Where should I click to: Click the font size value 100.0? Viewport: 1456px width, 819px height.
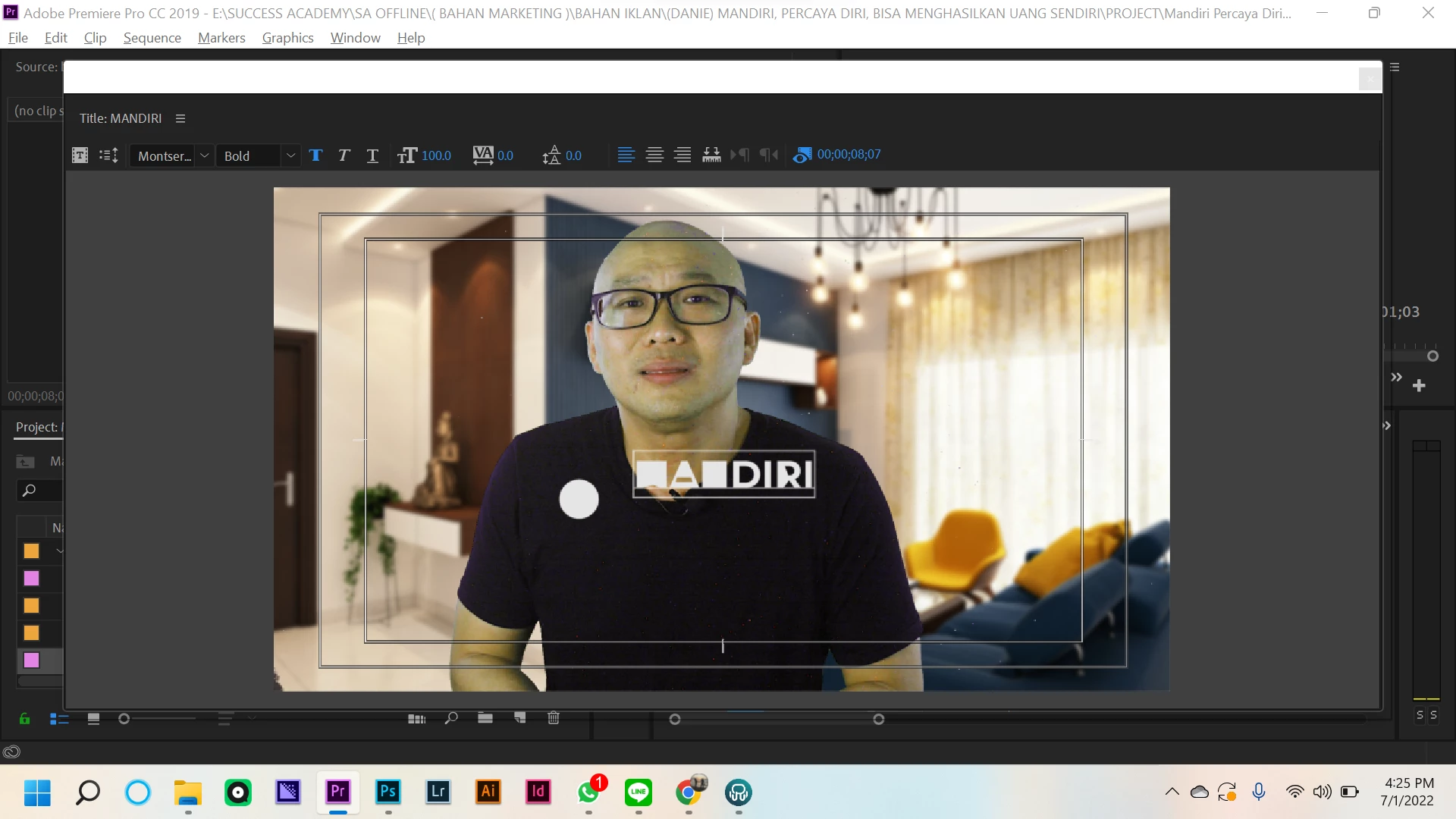pyautogui.click(x=436, y=155)
